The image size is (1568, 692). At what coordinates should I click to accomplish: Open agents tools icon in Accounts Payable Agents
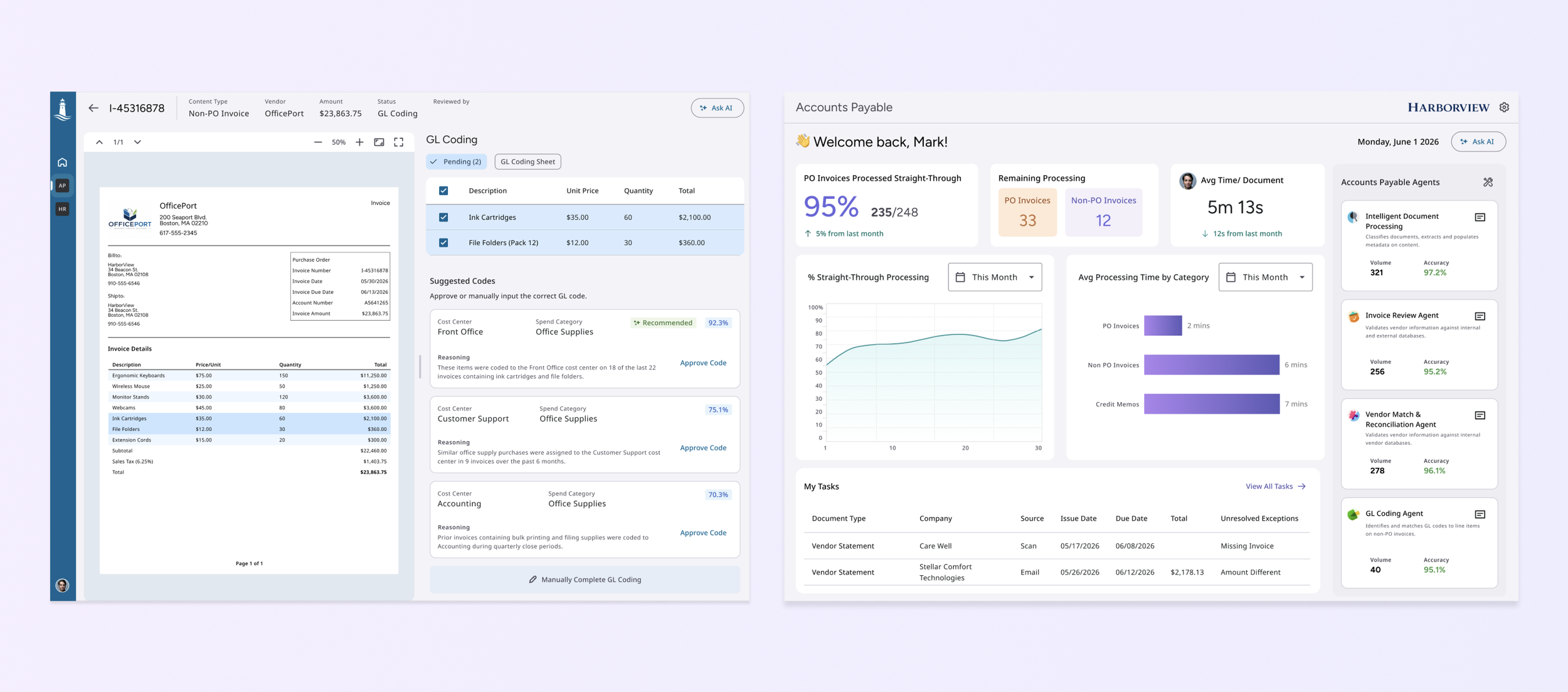pos(1488,182)
